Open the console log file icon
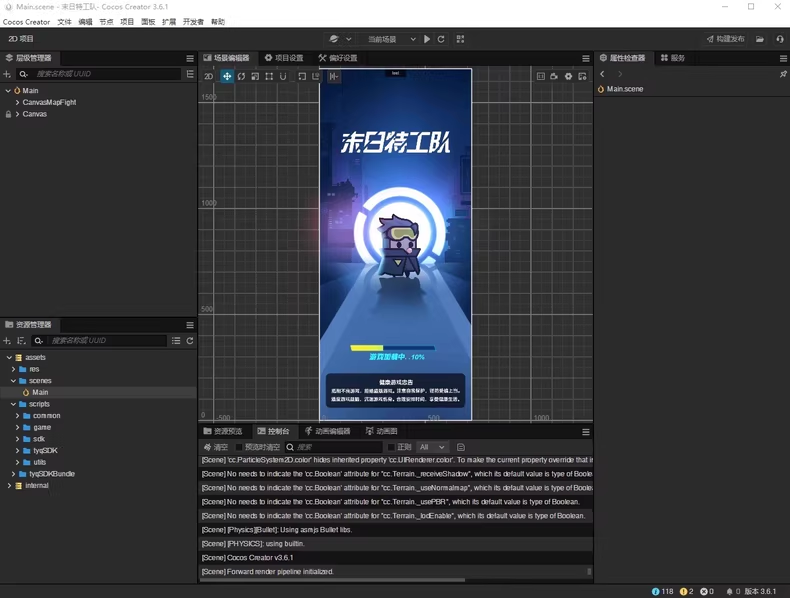790x598 pixels. [x=461, y=447]
